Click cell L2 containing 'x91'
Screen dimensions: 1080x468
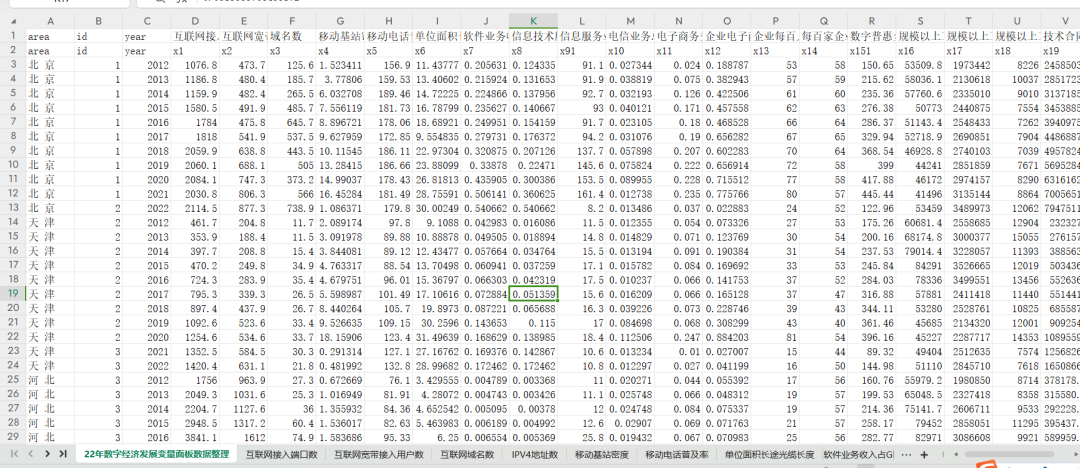(581, 50)
